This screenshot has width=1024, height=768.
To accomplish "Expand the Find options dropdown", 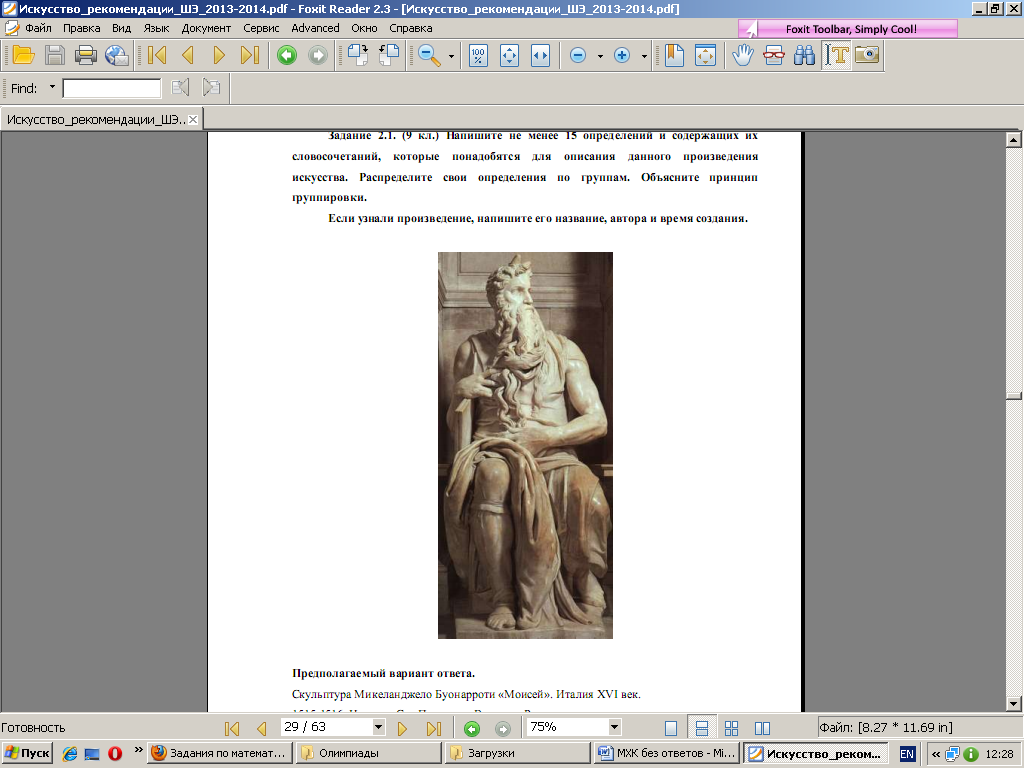I will pos(52,87).
